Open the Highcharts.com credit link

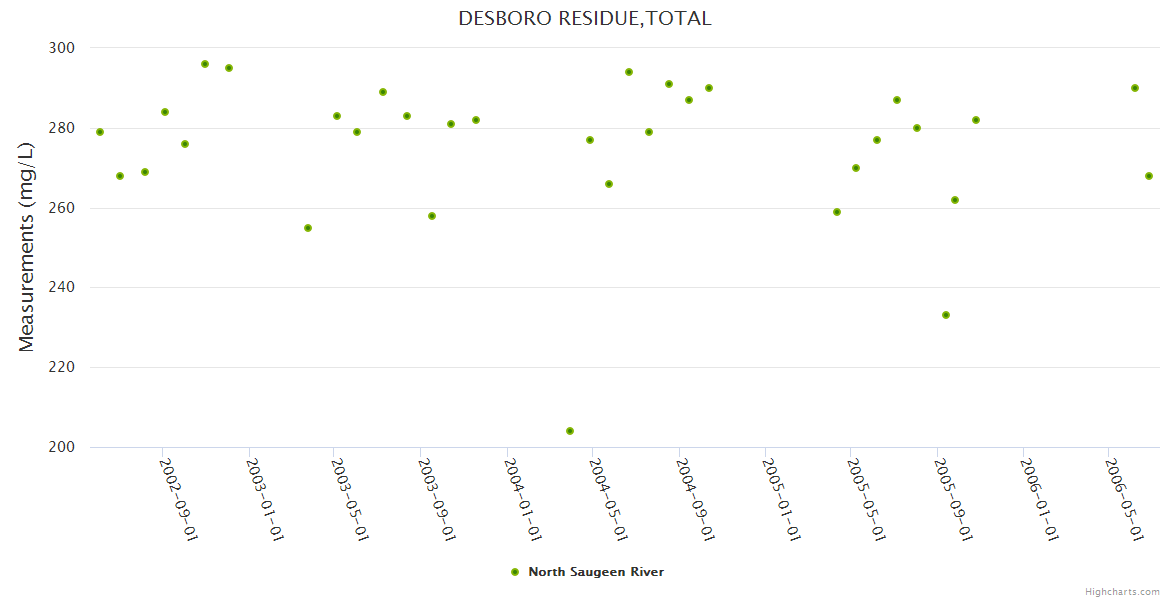pos(1122,591)
